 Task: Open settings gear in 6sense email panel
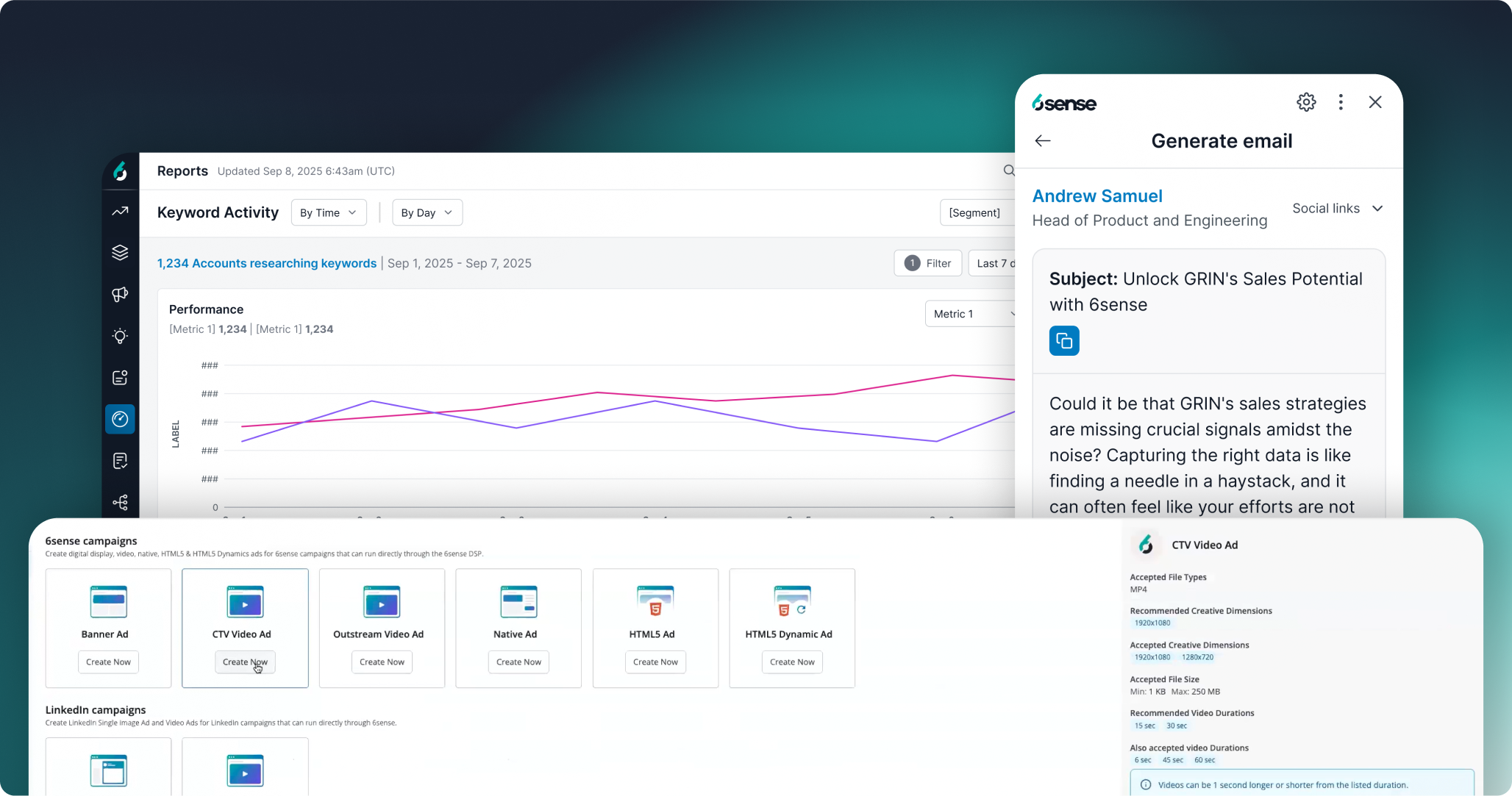pos(1306,102)
